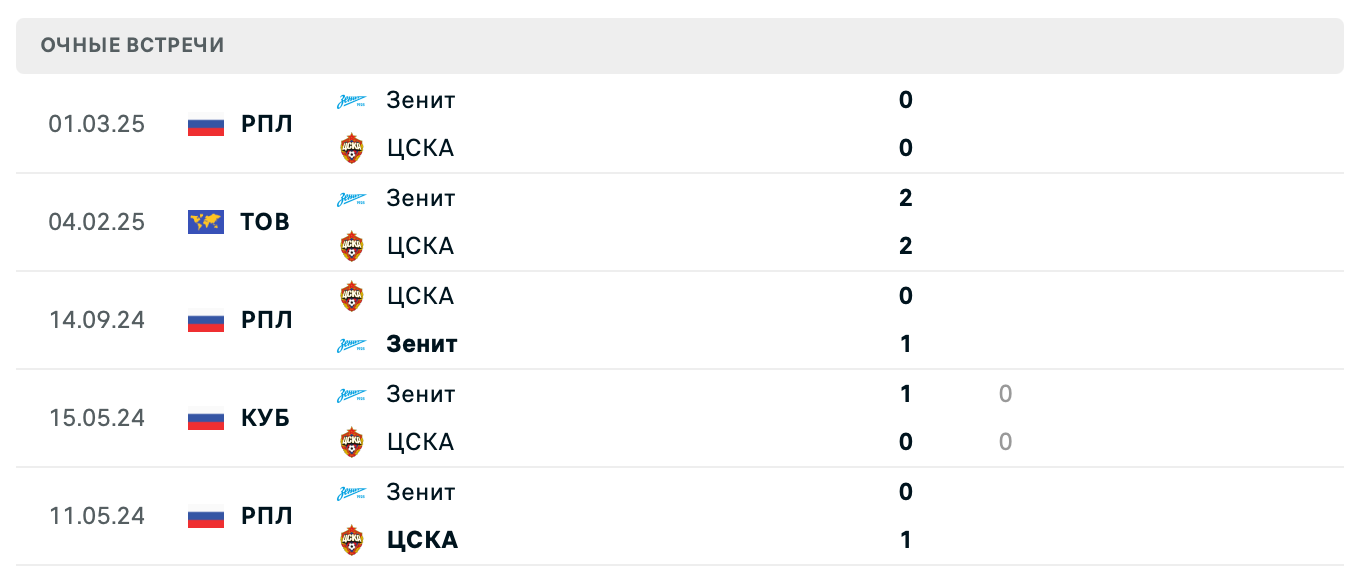Click Zenit logo in 15.05.24 cup match

(351, 395)
